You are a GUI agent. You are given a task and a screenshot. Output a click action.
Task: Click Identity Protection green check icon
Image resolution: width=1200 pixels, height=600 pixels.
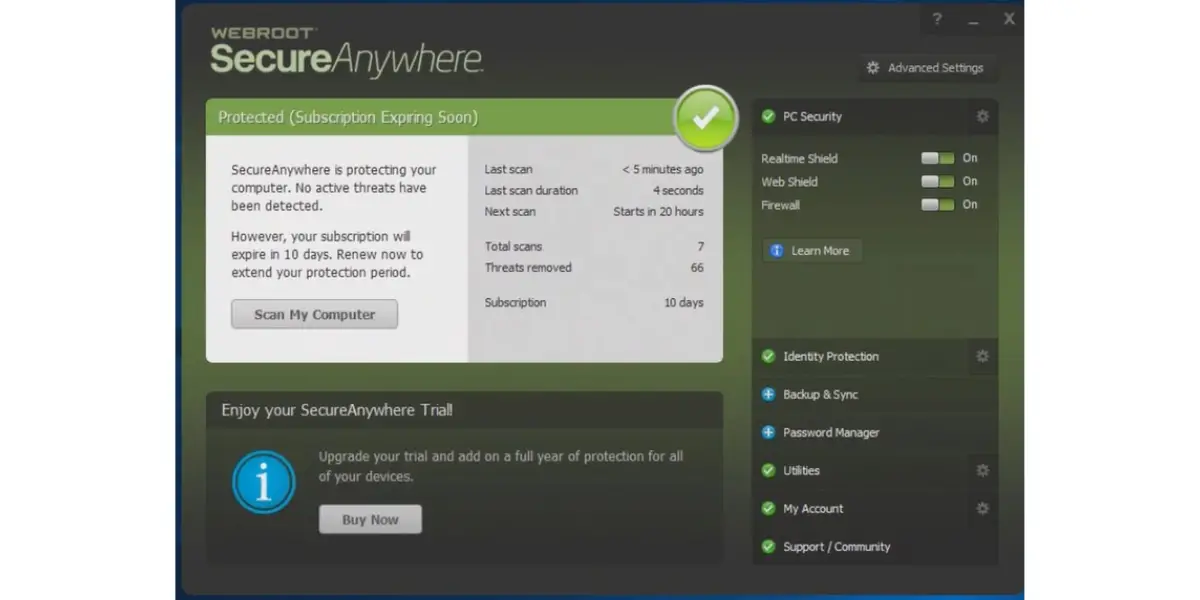click(768, 356)
